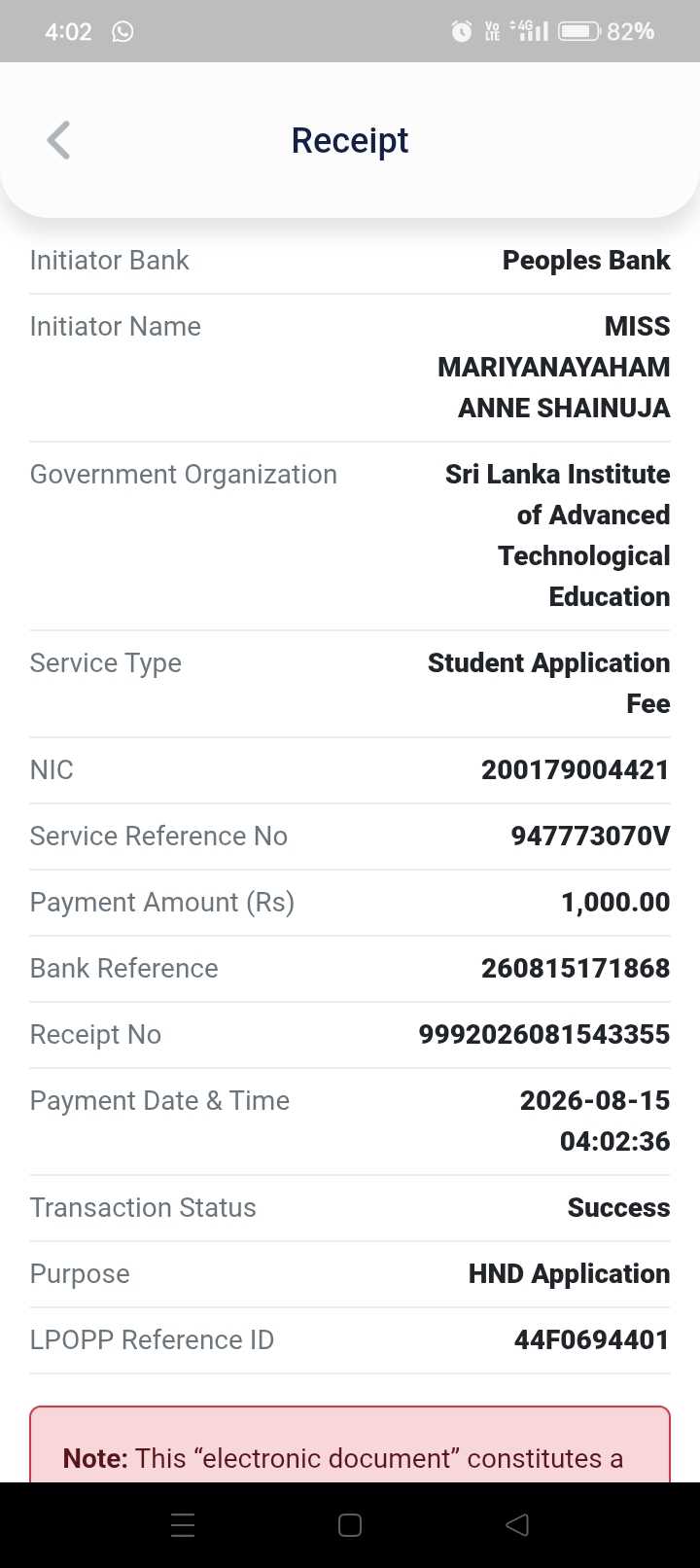Screen dimensions: 700x1568
Task: Tap the VoLTE status icon
Action: coord(492,31)
